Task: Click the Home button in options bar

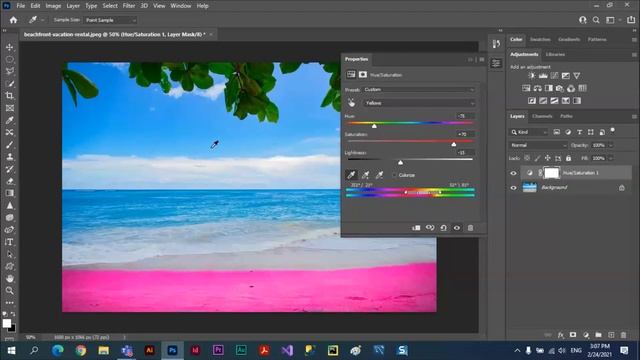Action: 13,20
